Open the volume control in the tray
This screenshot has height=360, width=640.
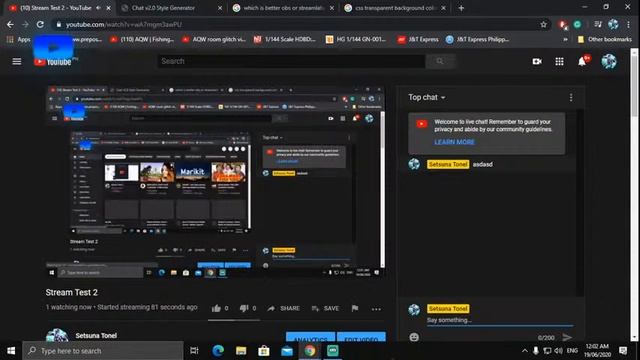[x=558, y=351]
